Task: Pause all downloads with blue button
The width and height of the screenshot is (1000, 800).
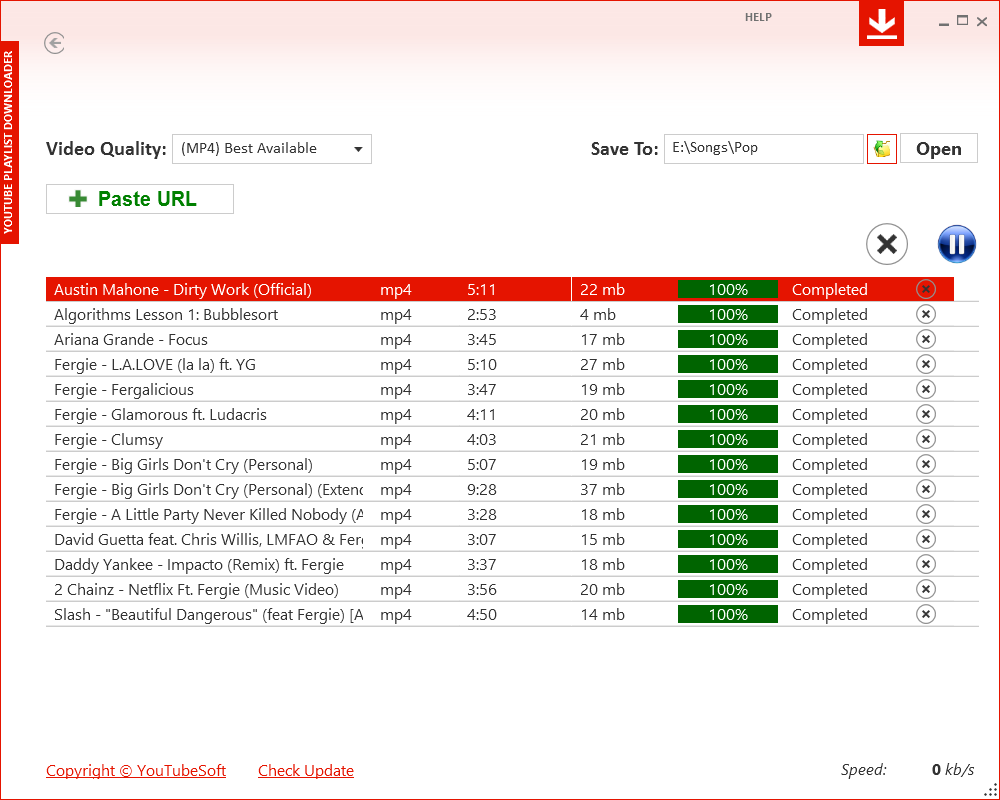Action: point(957,244)
